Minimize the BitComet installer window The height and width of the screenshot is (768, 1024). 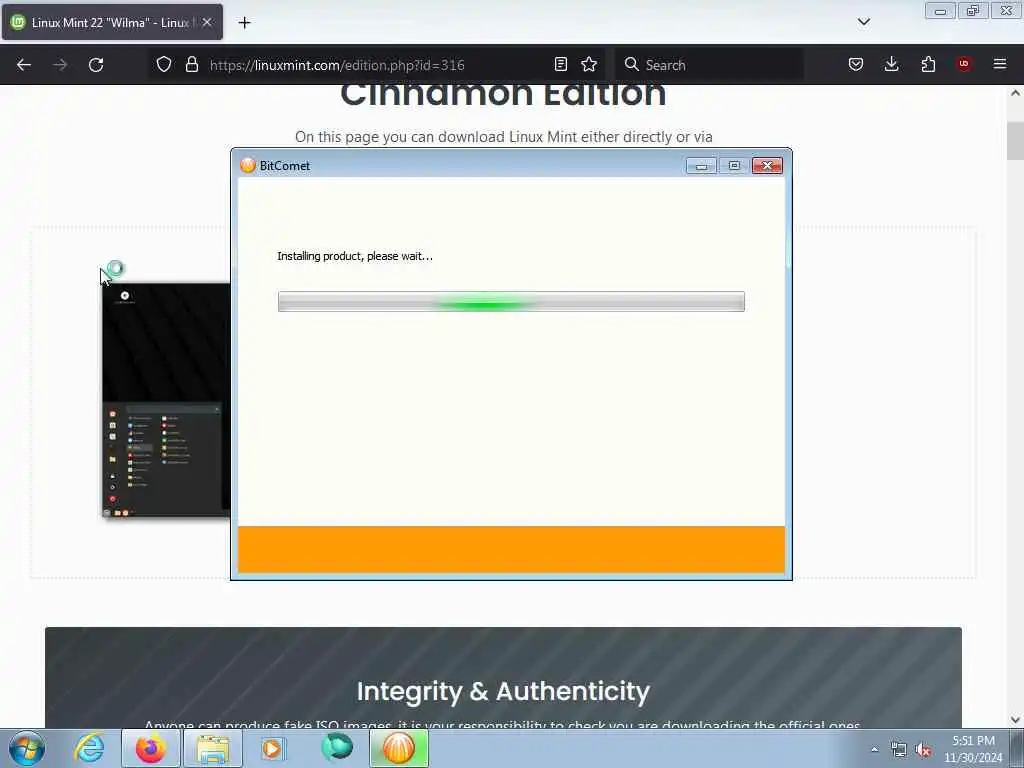(x=701, y=166)
